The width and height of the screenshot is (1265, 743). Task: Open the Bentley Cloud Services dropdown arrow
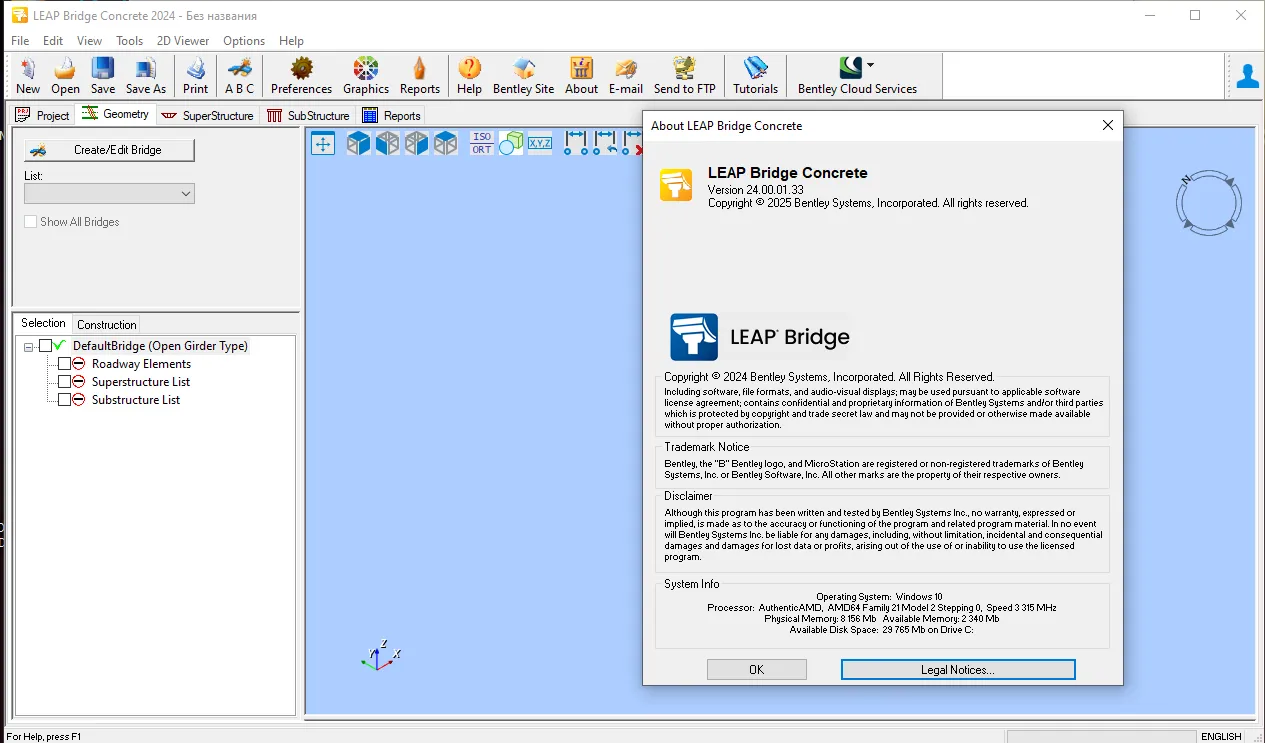click(870, 65)
